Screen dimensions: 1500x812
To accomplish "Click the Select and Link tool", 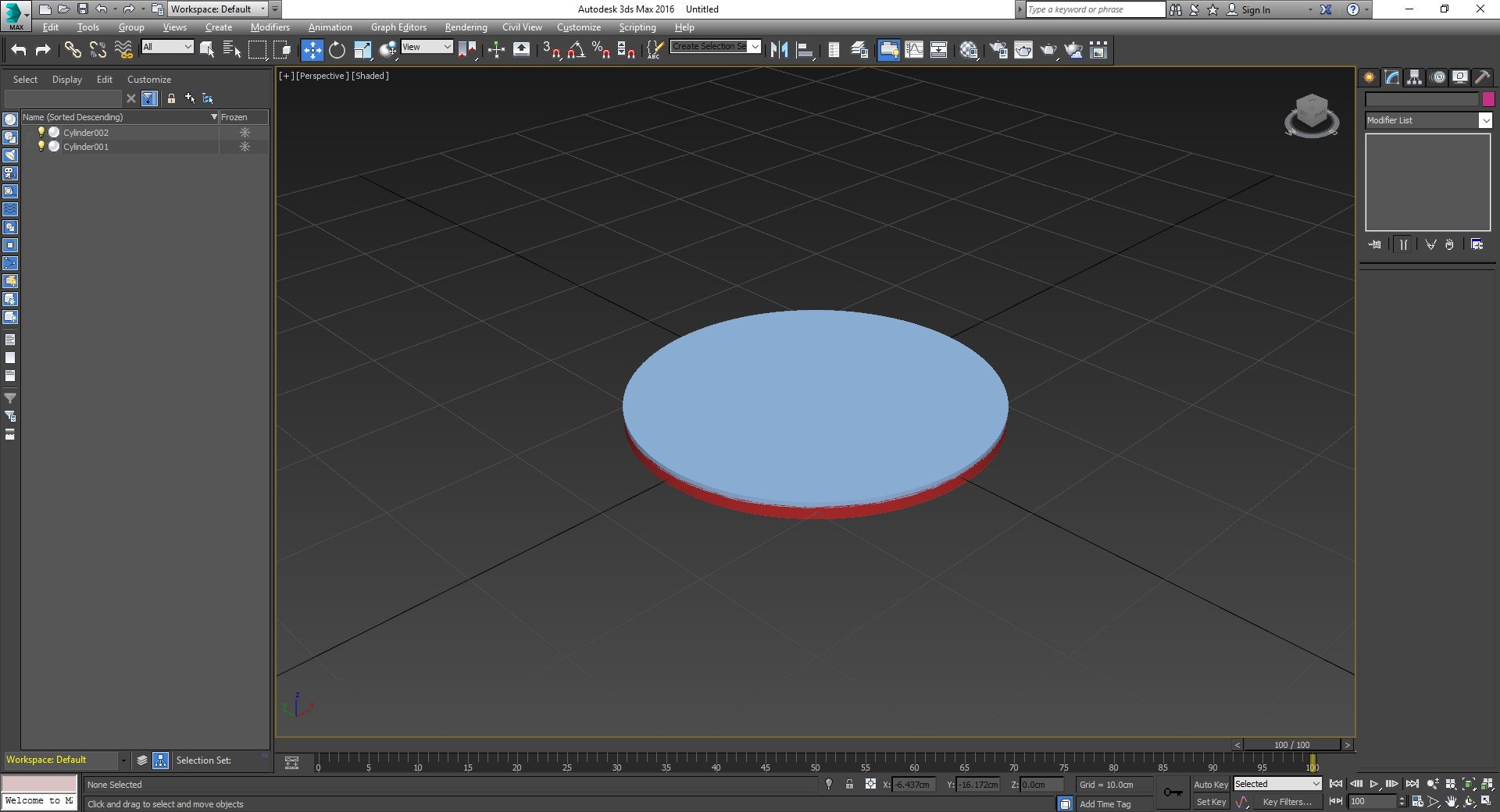I will pos(73,50).
